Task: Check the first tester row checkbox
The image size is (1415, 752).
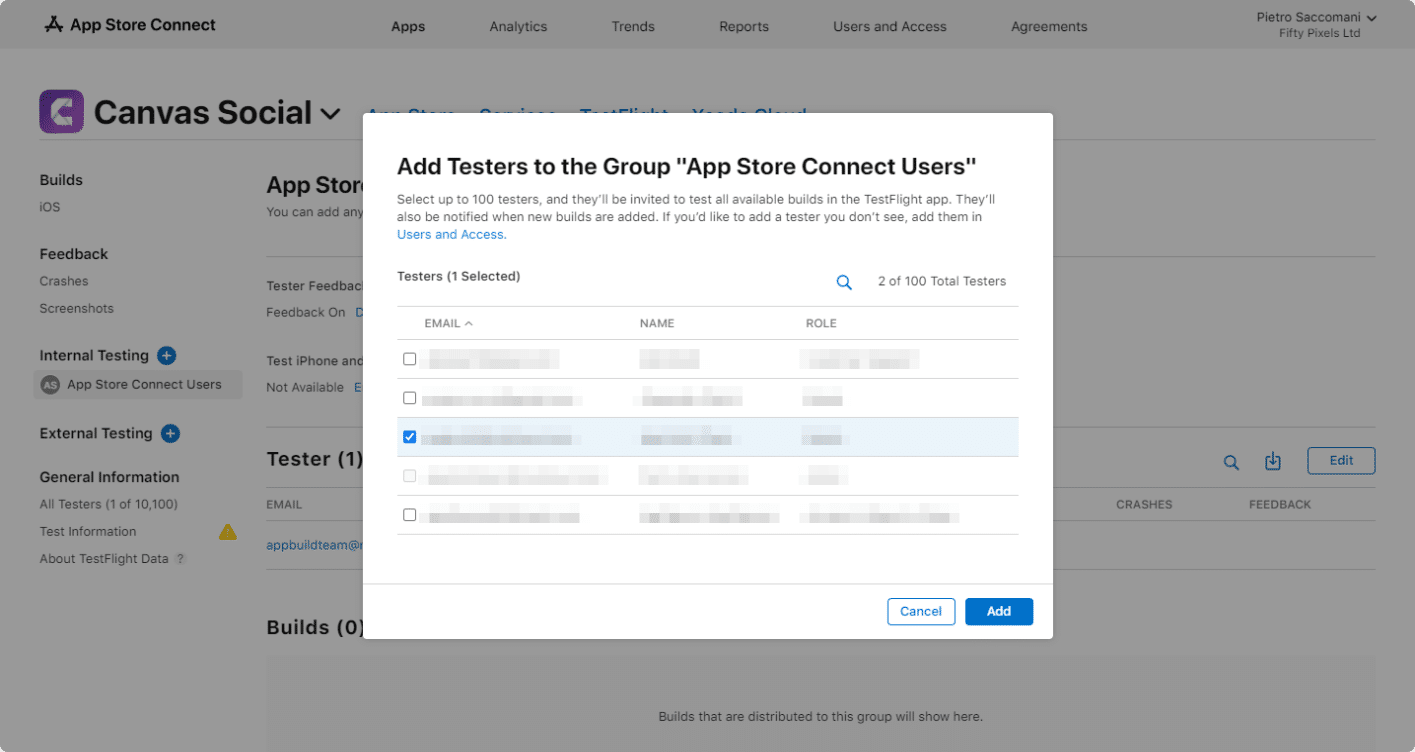Action: 409,359
